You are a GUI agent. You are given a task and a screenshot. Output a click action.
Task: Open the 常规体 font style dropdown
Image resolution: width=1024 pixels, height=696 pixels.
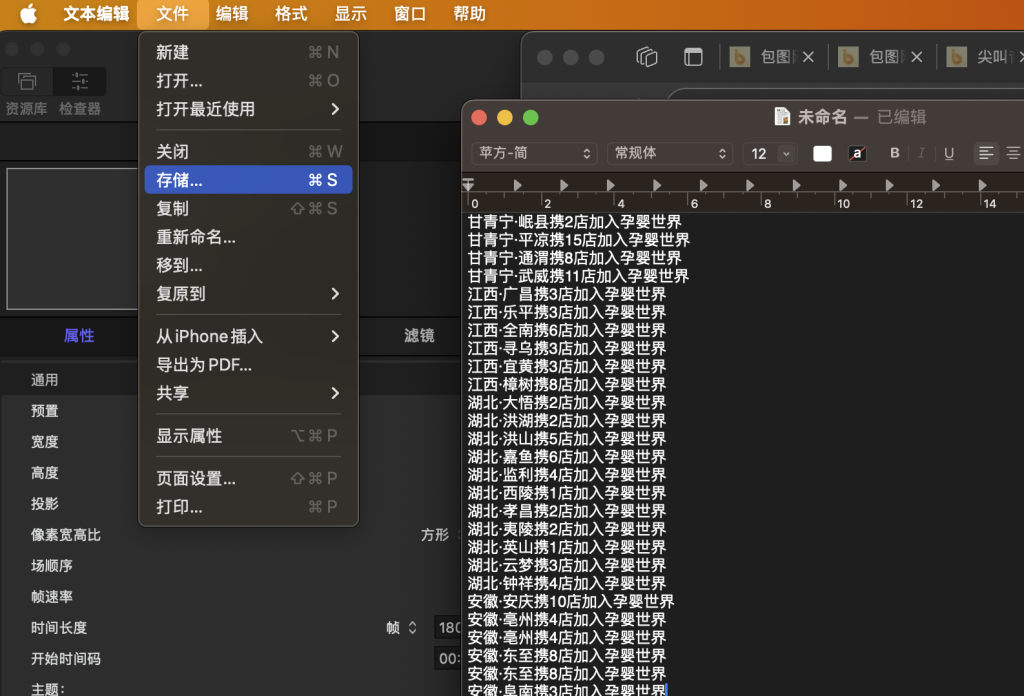[669, 153]
